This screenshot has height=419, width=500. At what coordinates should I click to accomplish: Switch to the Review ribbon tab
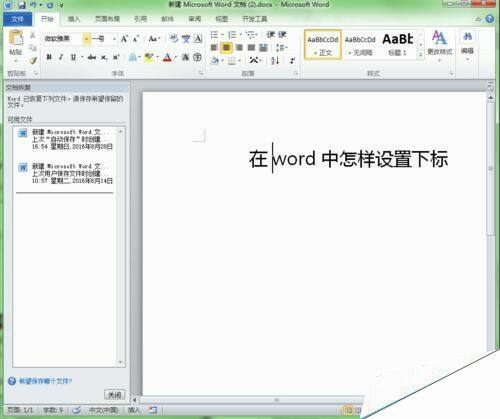[195, 19]
